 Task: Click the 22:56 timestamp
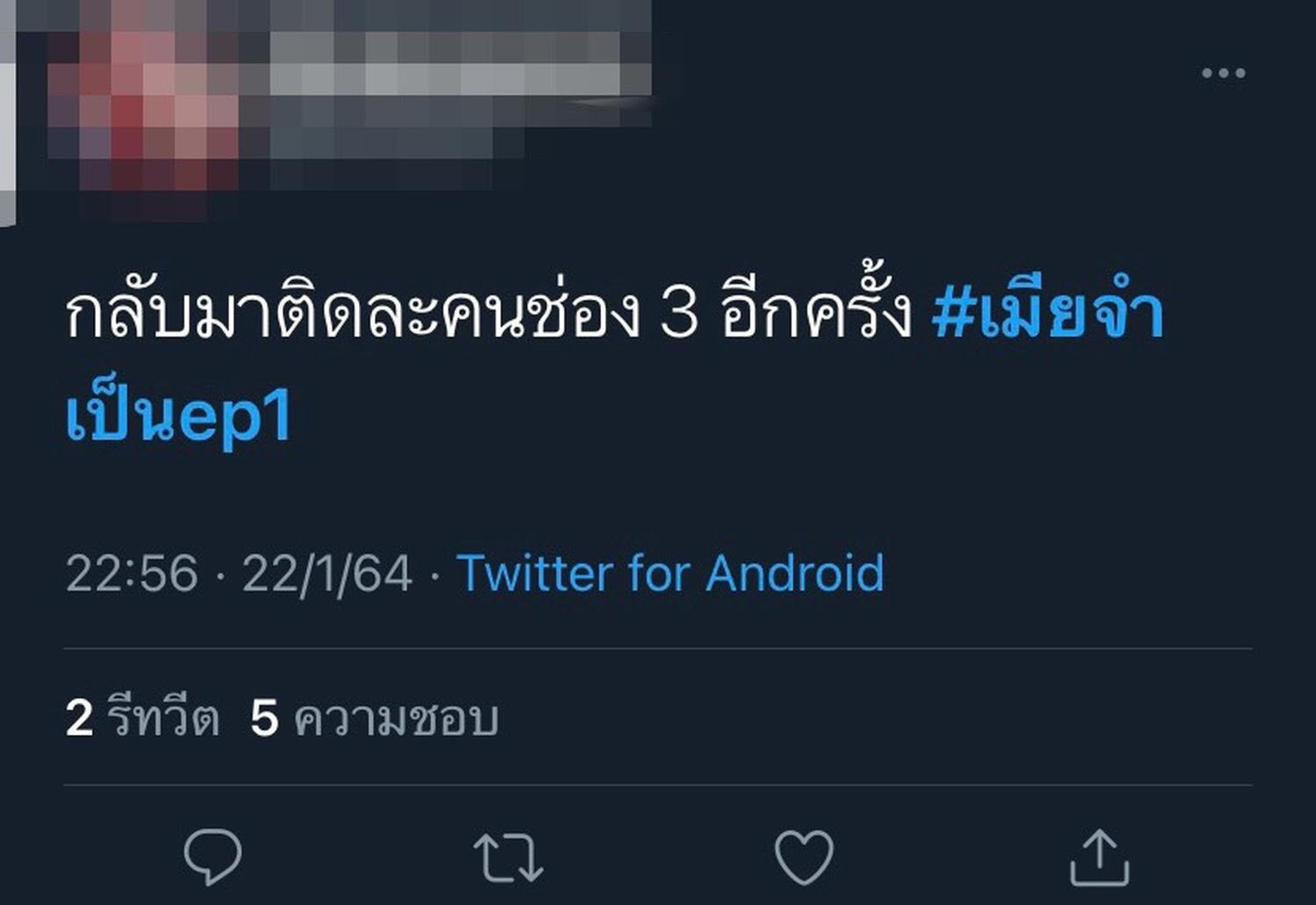(x=132, y=574)
